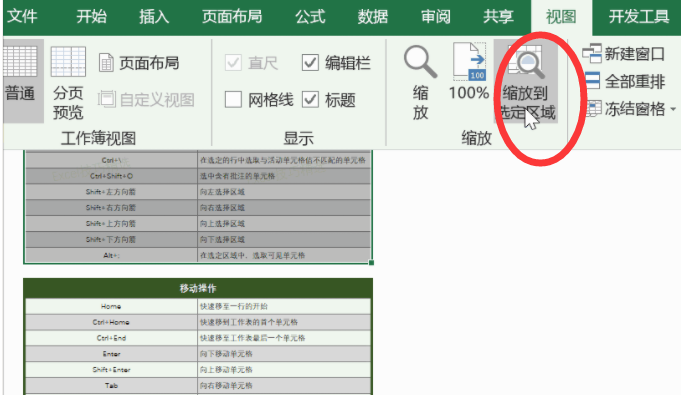Reset zoom to 100%
Viewport: 681px width, 395px height.
click(469, 72)
